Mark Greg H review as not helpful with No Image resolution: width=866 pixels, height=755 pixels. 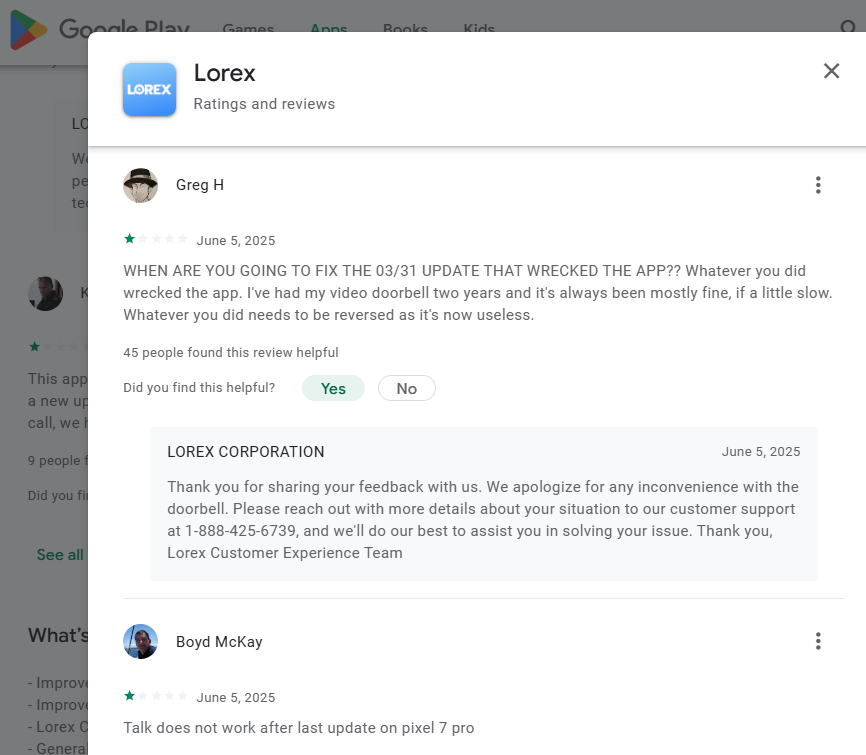tap(406, 388)
